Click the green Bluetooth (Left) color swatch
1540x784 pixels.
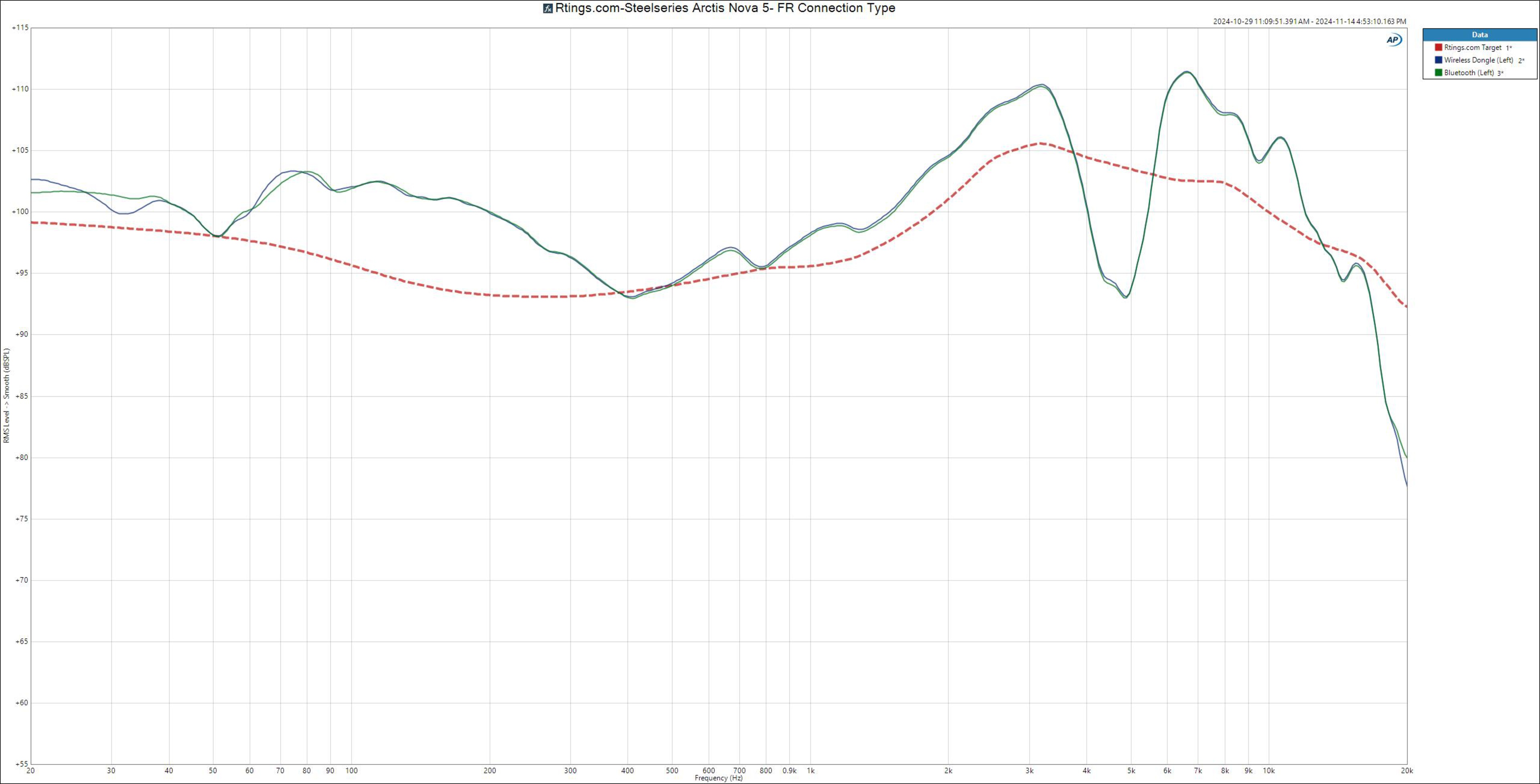[1439, 72]
